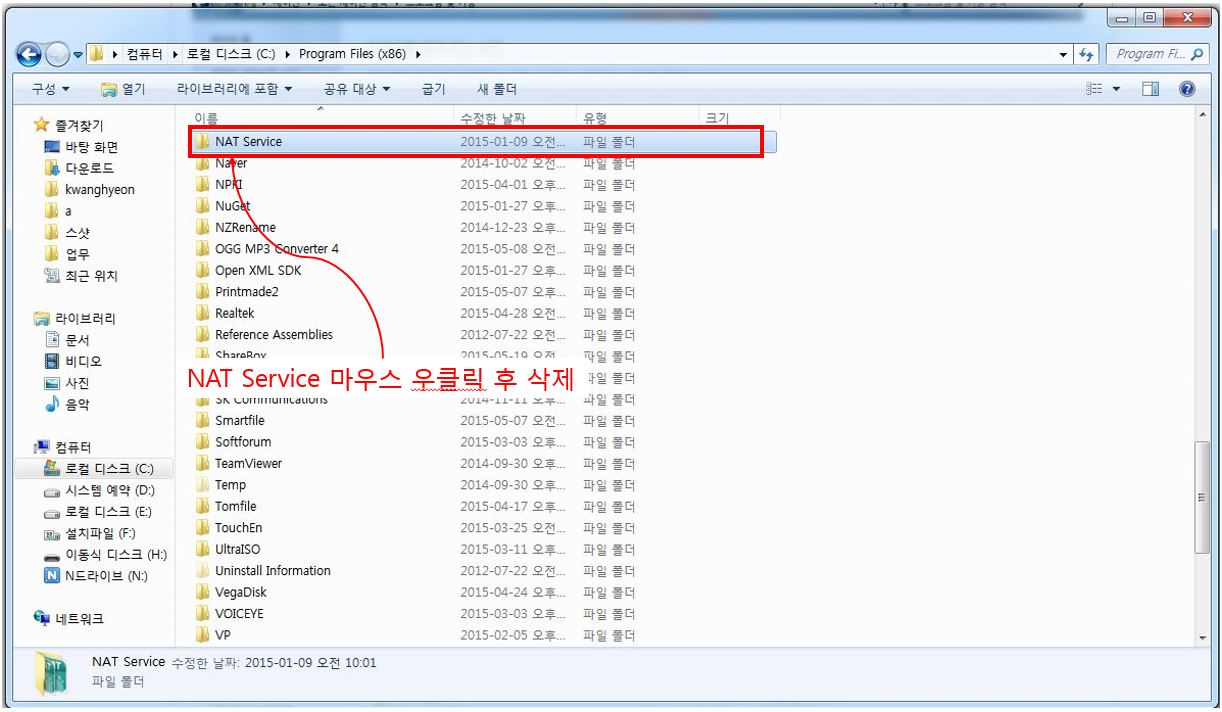Open 라이브러리에 포함 menu
Image resolution: width=1222 pixels, height=712 pixels.
click(234, 90)
